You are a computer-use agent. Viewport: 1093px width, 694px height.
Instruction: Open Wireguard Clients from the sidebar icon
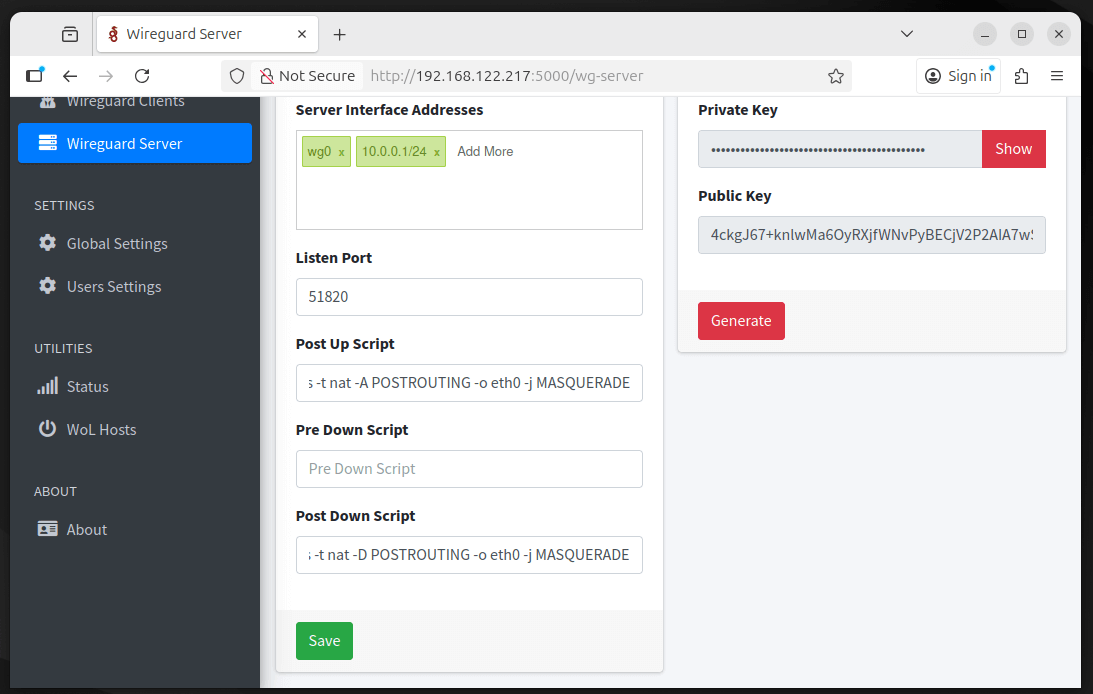(x=47, y=100)
